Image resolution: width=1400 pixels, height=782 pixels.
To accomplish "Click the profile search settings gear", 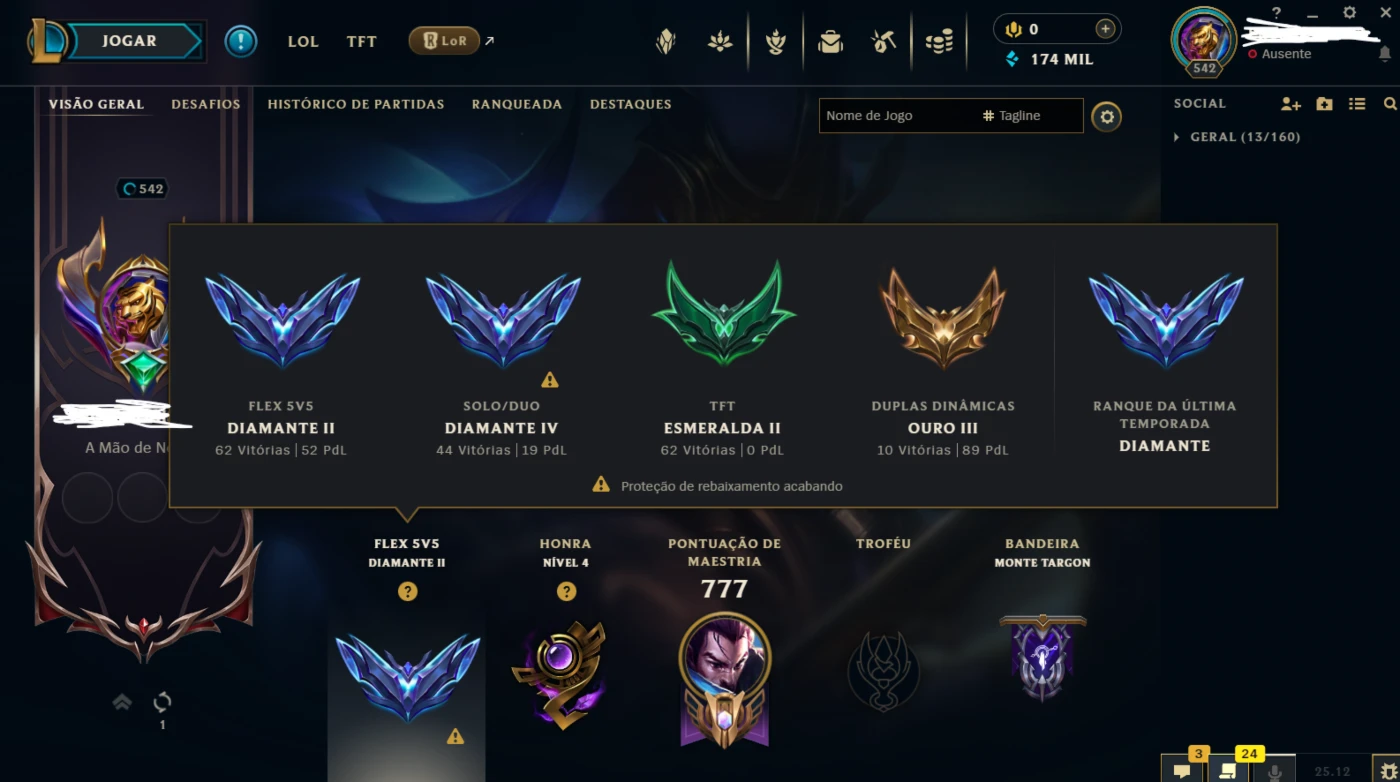I will (1106, 117).
